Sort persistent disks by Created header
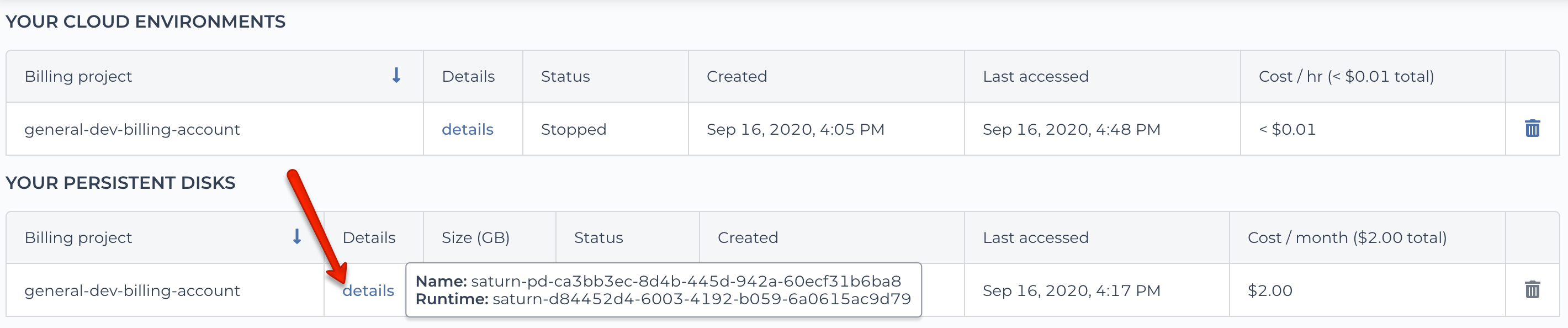 (748, 237)
